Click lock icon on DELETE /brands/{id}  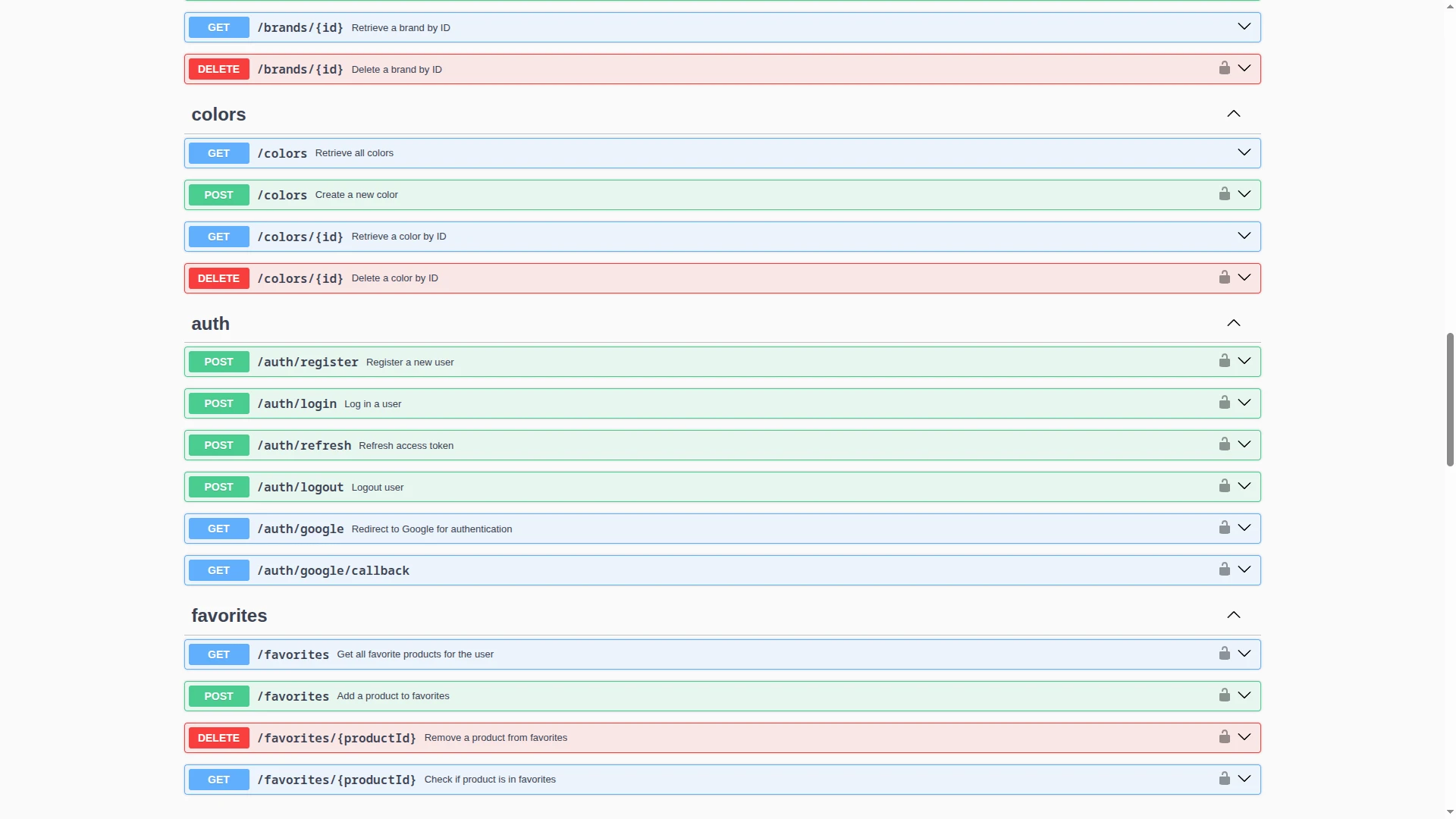coord(1224,68)
